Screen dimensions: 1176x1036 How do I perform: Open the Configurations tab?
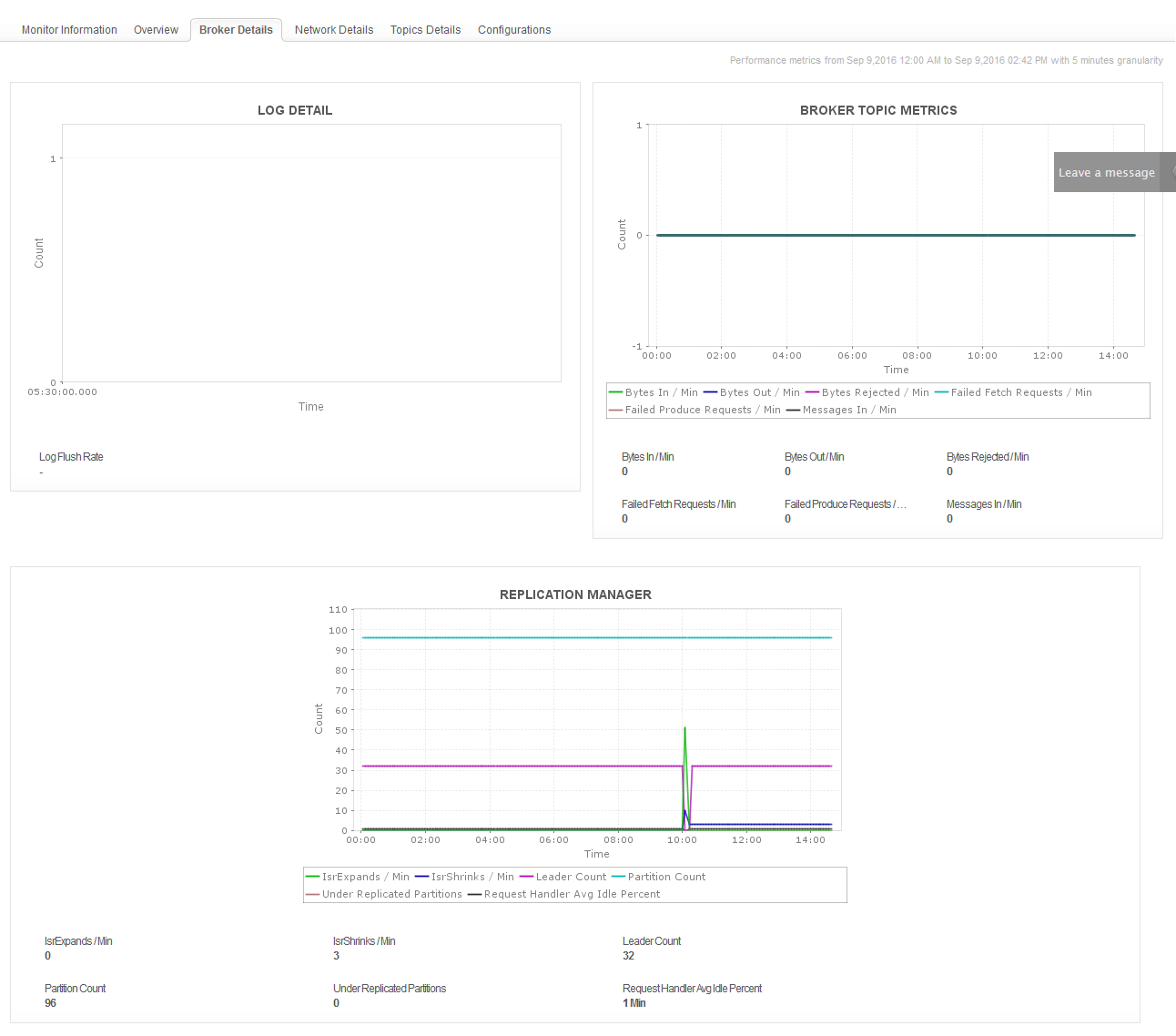click(514, 30)
